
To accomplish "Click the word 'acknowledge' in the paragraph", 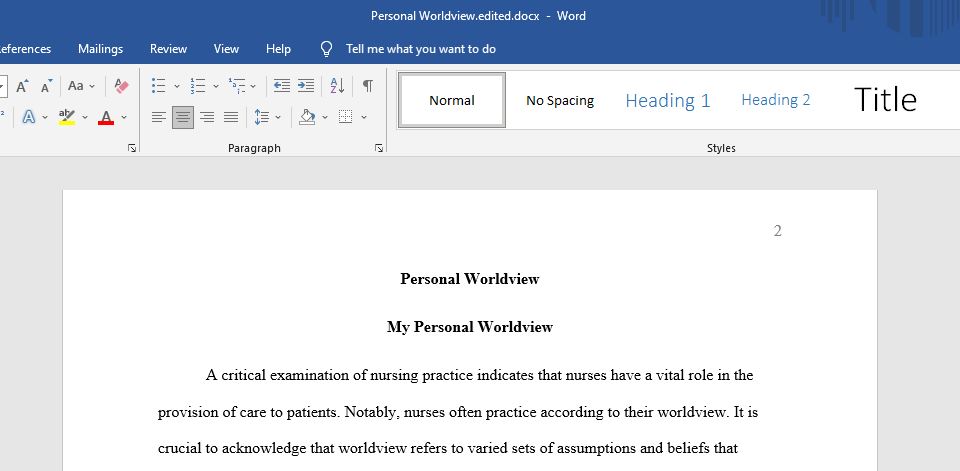I will (264, 448).
